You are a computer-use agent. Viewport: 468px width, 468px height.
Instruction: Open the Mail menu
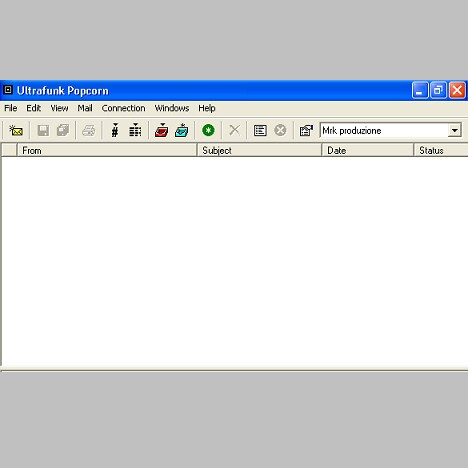85,108
